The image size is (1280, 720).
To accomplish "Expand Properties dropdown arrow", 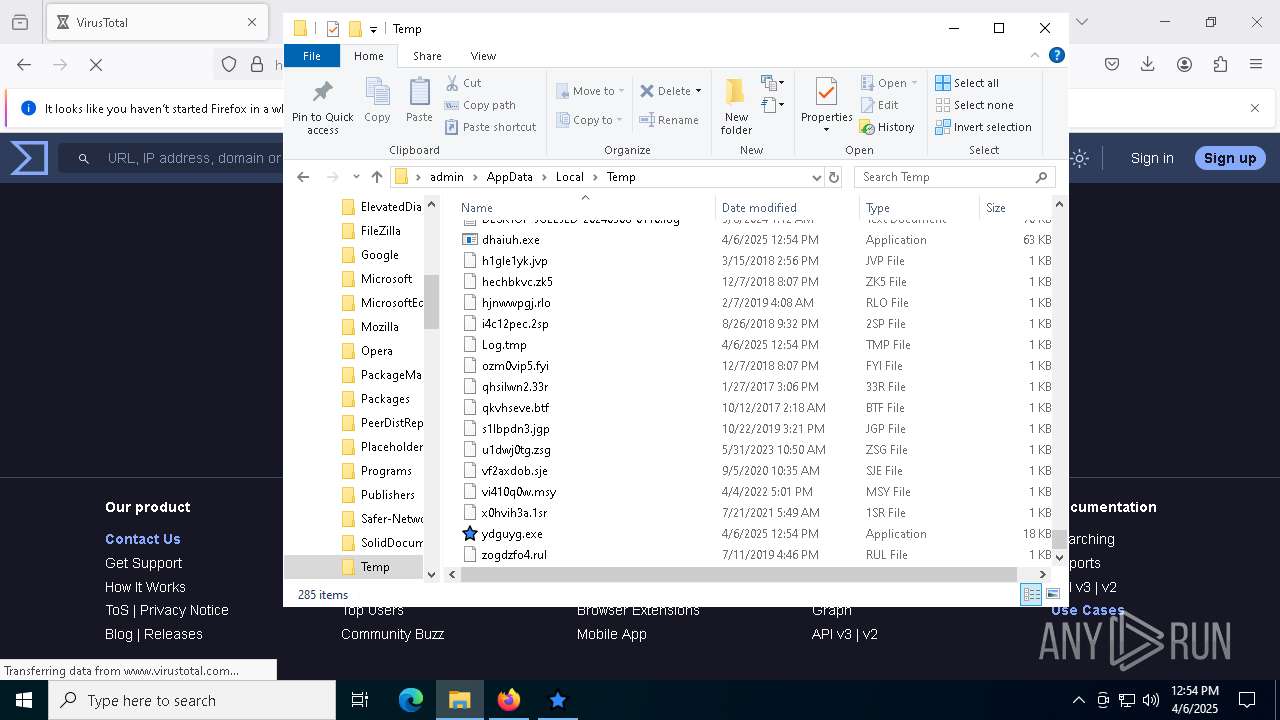I will 826,130.
